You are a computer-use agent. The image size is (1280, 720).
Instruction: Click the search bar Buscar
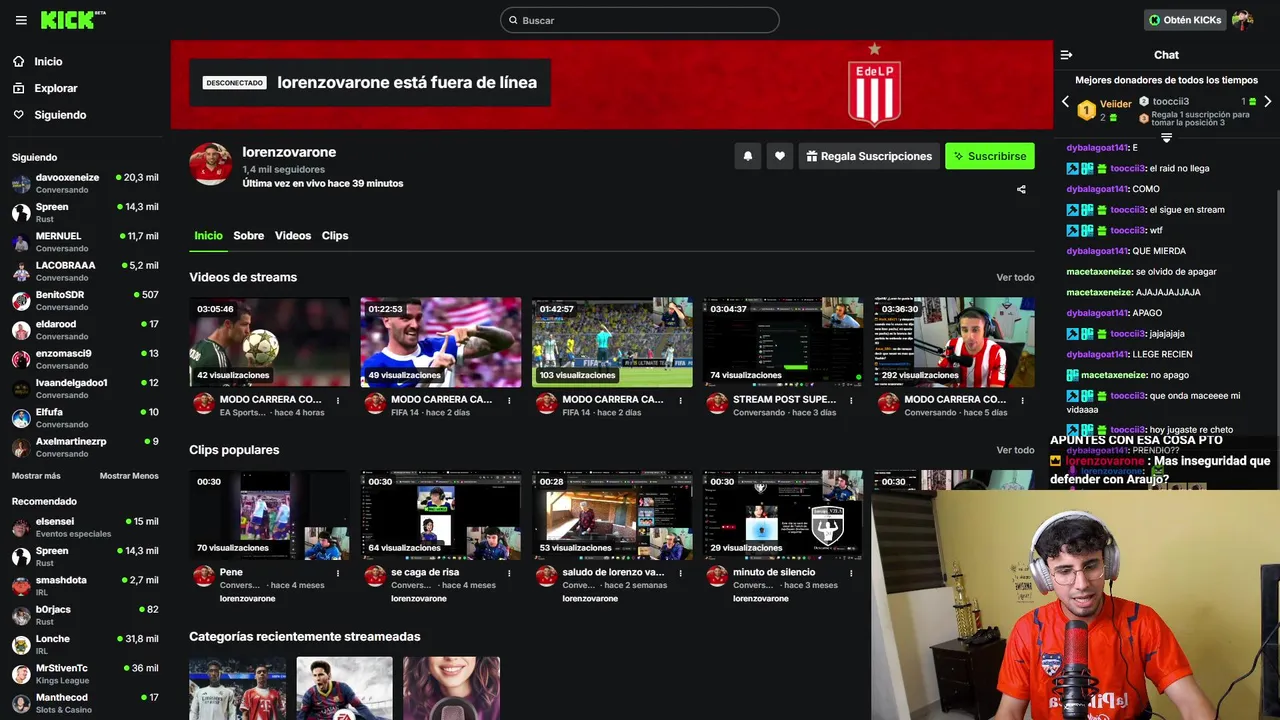[x=640, y=20]
